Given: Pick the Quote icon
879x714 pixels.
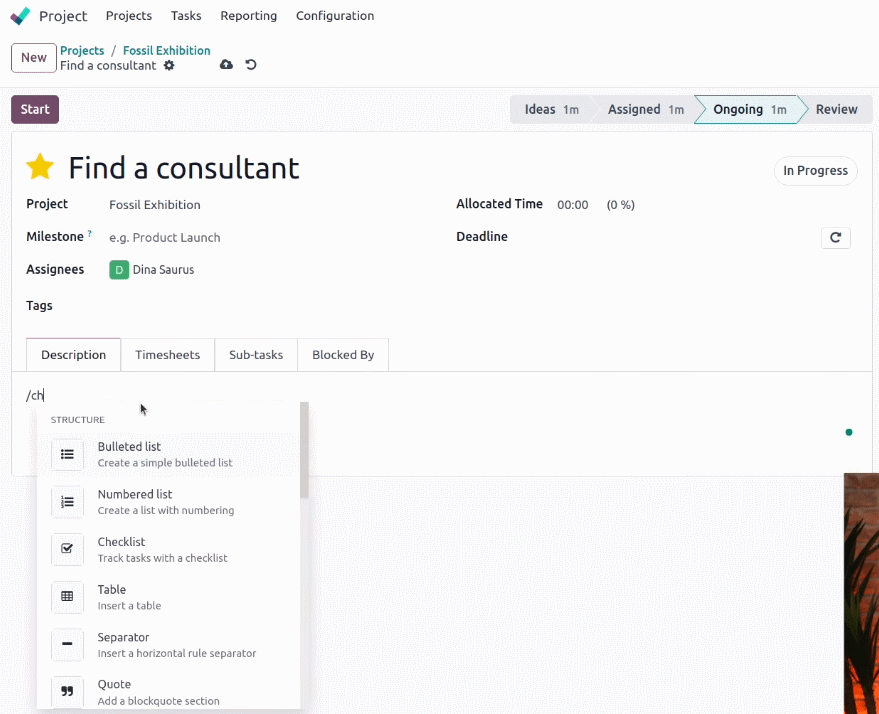Looking at the screenshot, I should pyautogui.click(x=67, y=692).
